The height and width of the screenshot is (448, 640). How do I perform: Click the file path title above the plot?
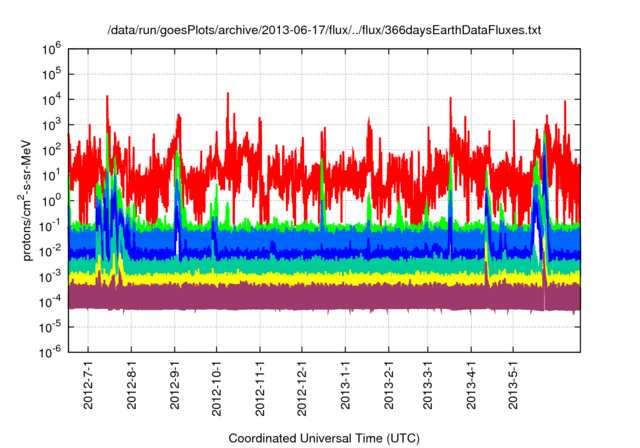(x=324, y=30)
